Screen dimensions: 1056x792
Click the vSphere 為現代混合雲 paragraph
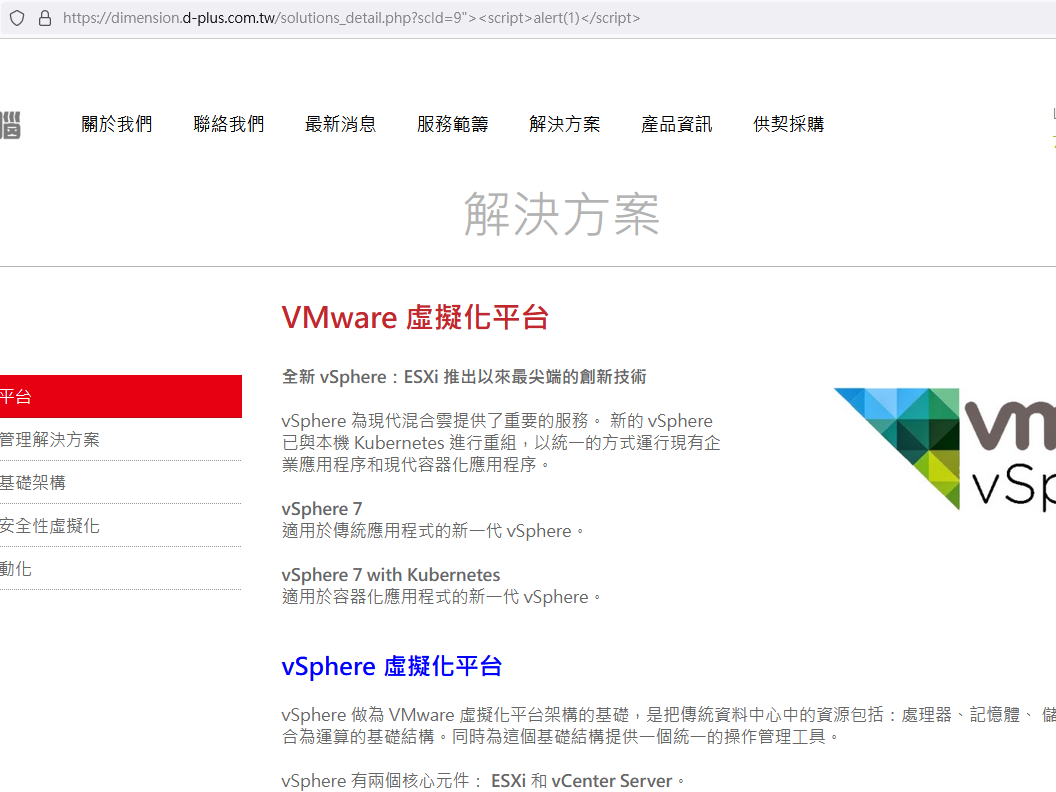tap(501, 442)
